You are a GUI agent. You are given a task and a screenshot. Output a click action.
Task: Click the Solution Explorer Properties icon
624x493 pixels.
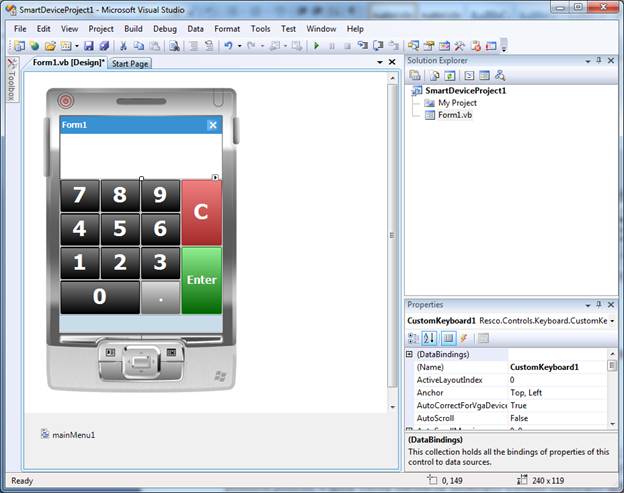(x=415, y=76)
